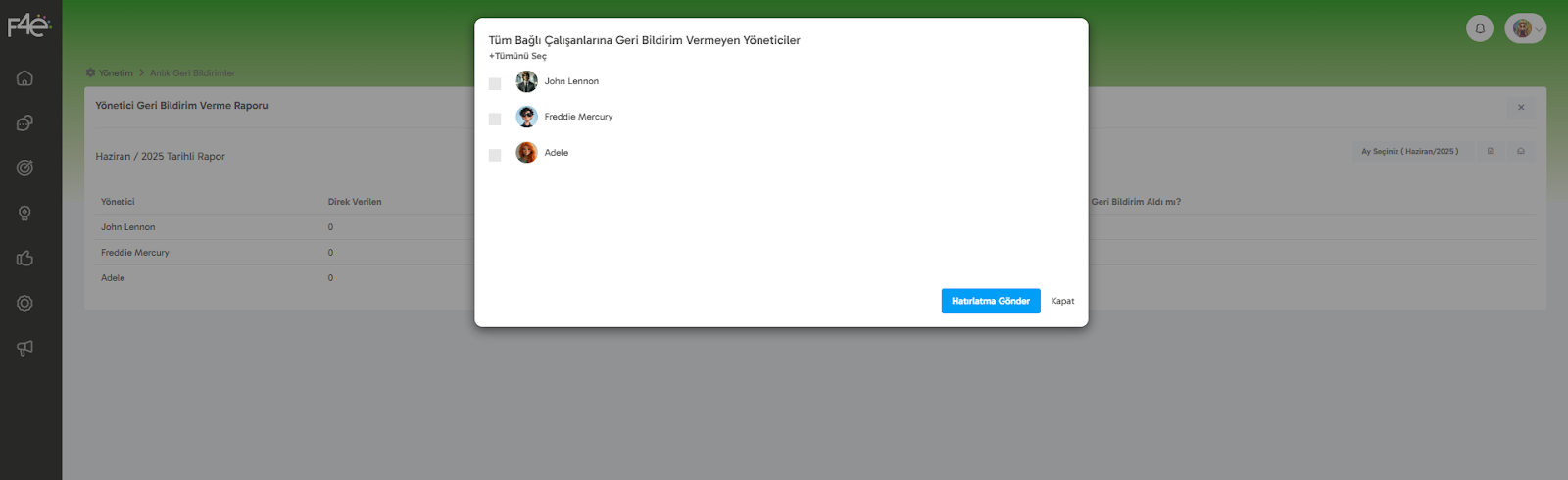Click the document export icon
The width and height of the screenshot is (1568, 480).
pyautogui.click(x=1490, y=152)
